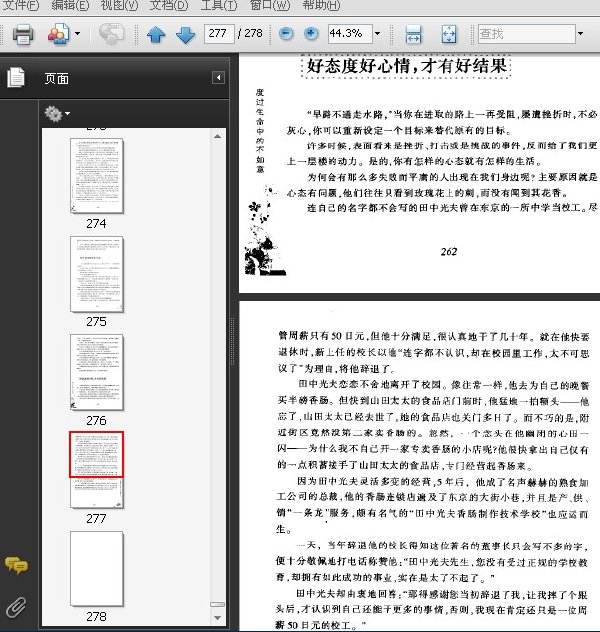
Task: Zoom out with the minus button
Action: [286, 33]
